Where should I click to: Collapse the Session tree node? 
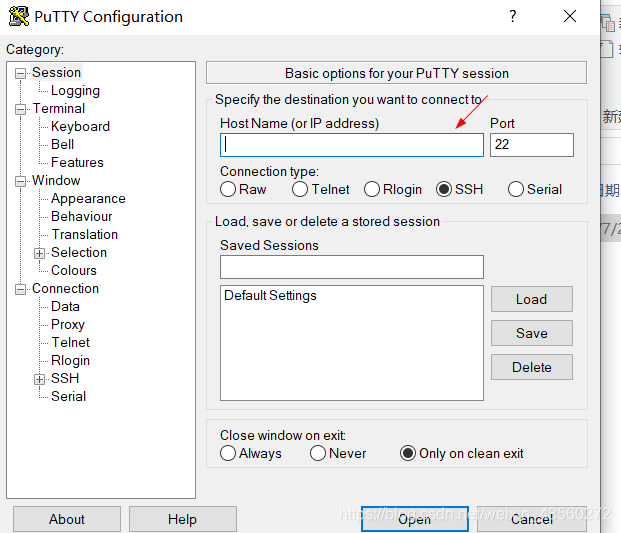pos(20,73)
